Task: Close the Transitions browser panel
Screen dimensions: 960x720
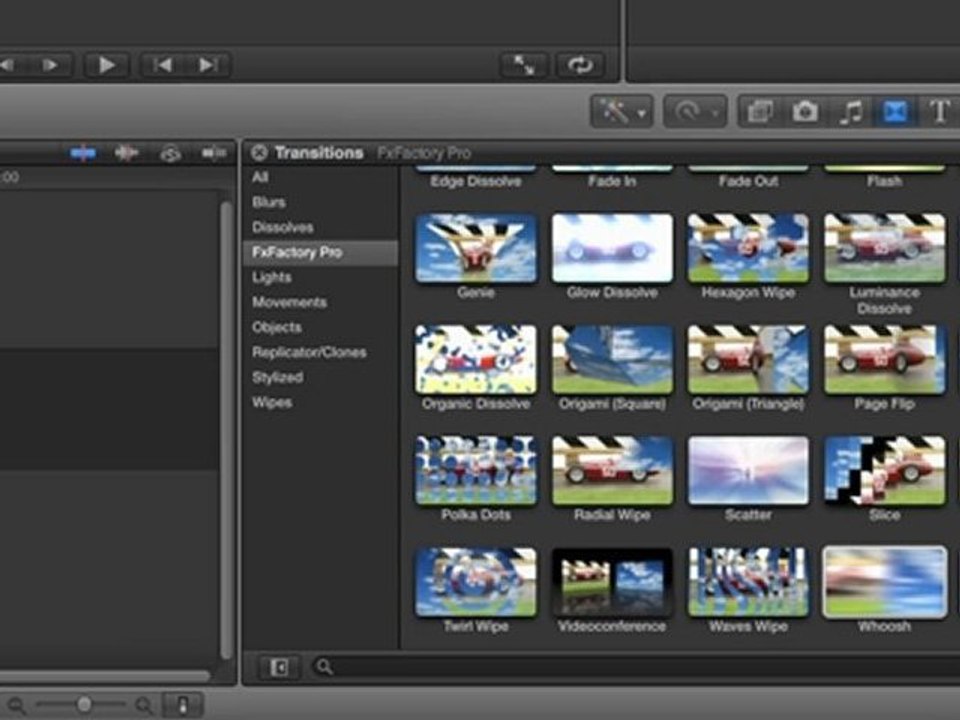Action: [259, 152]
